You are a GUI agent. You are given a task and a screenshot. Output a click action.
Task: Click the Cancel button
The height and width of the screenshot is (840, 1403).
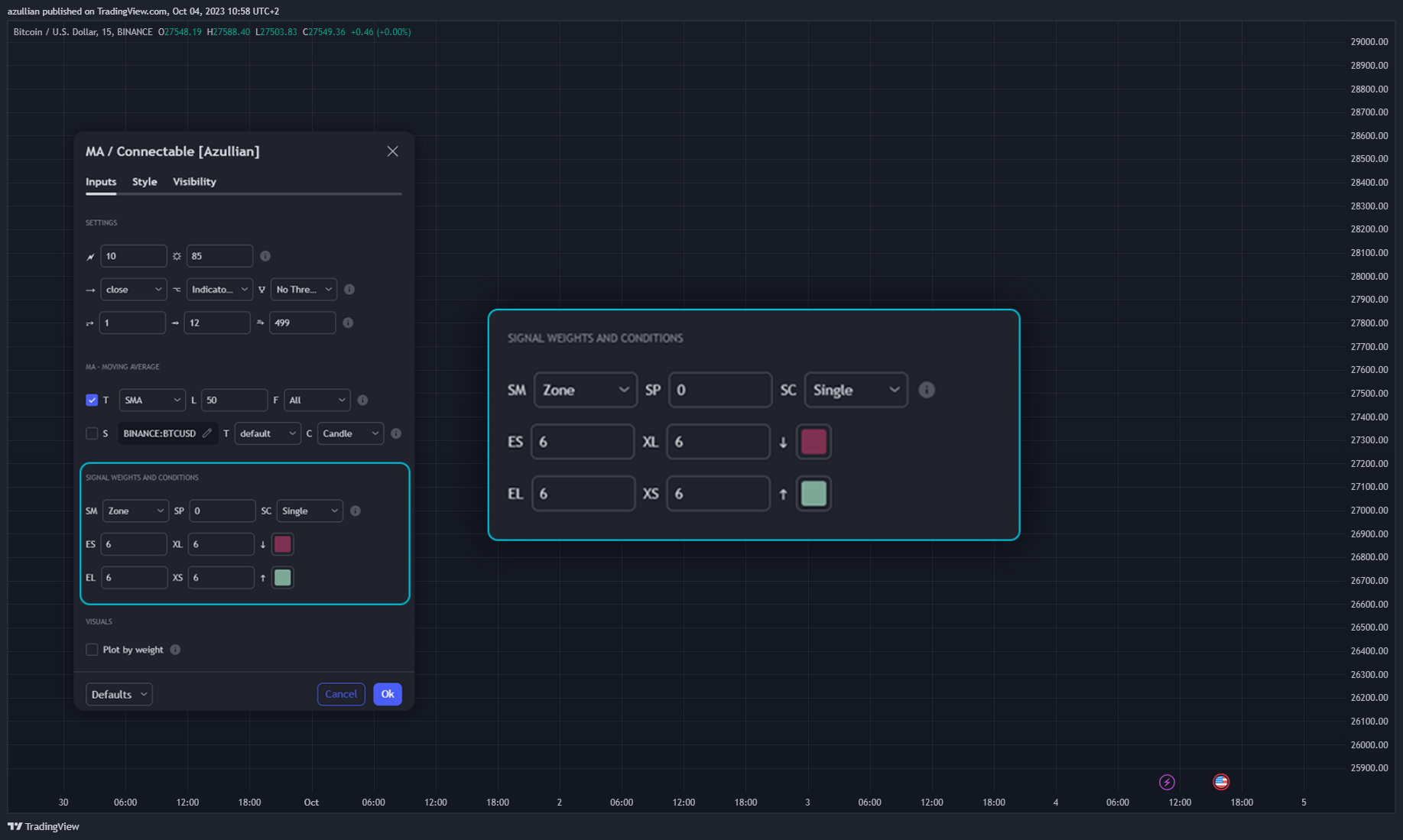tap(341, 694)
